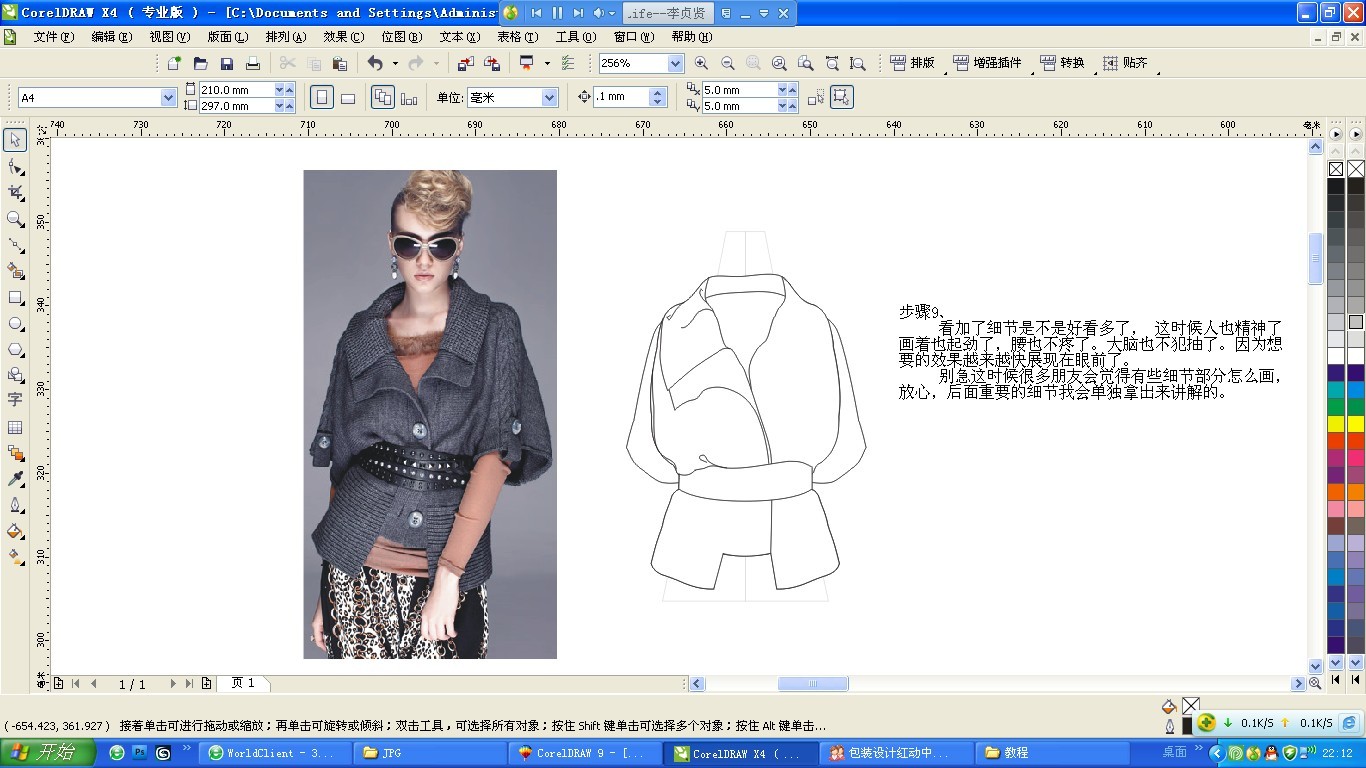Open the A4 paper size dropdown

(169, 97)
